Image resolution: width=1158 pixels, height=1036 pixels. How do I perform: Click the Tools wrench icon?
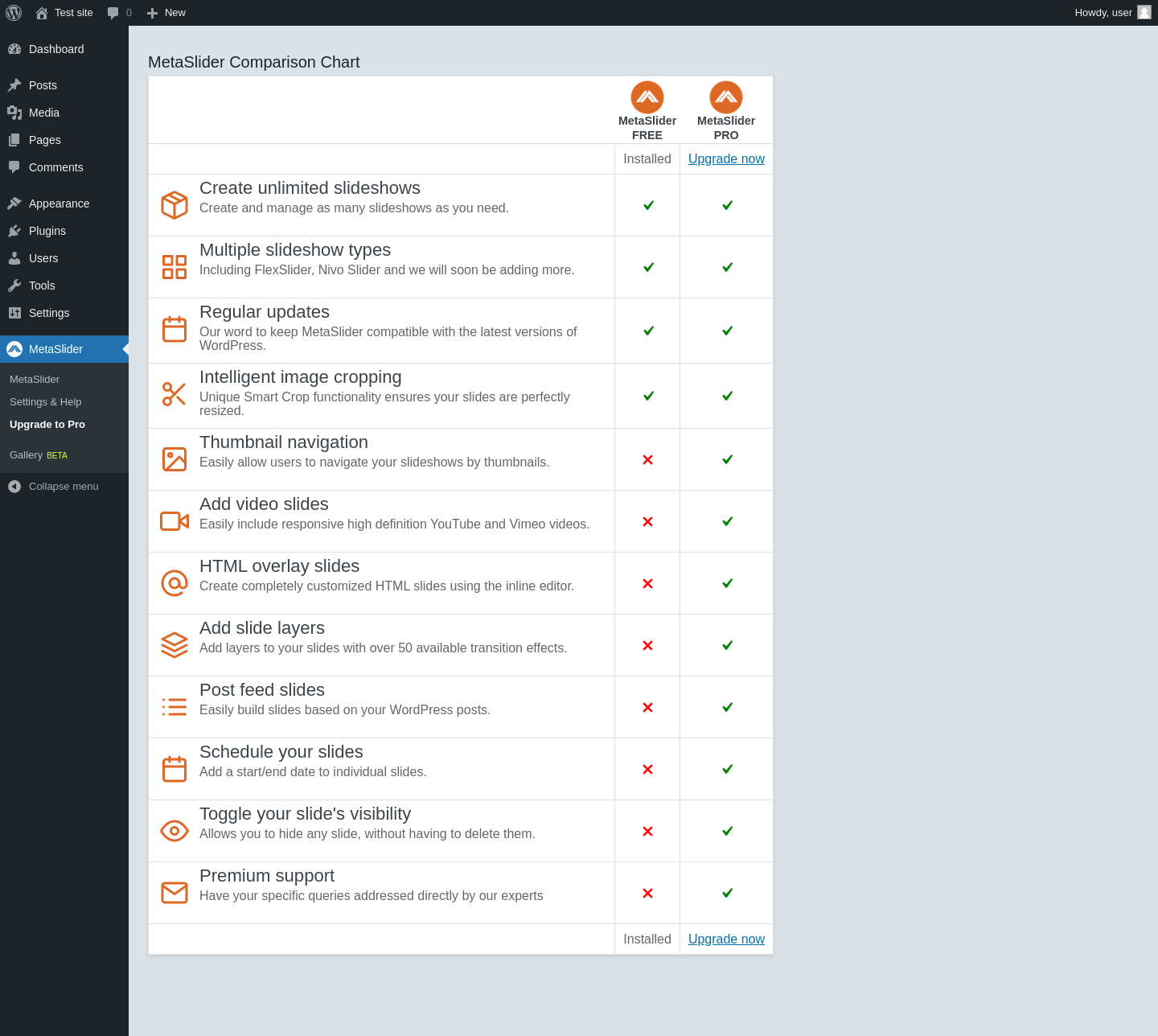[14, 286]
